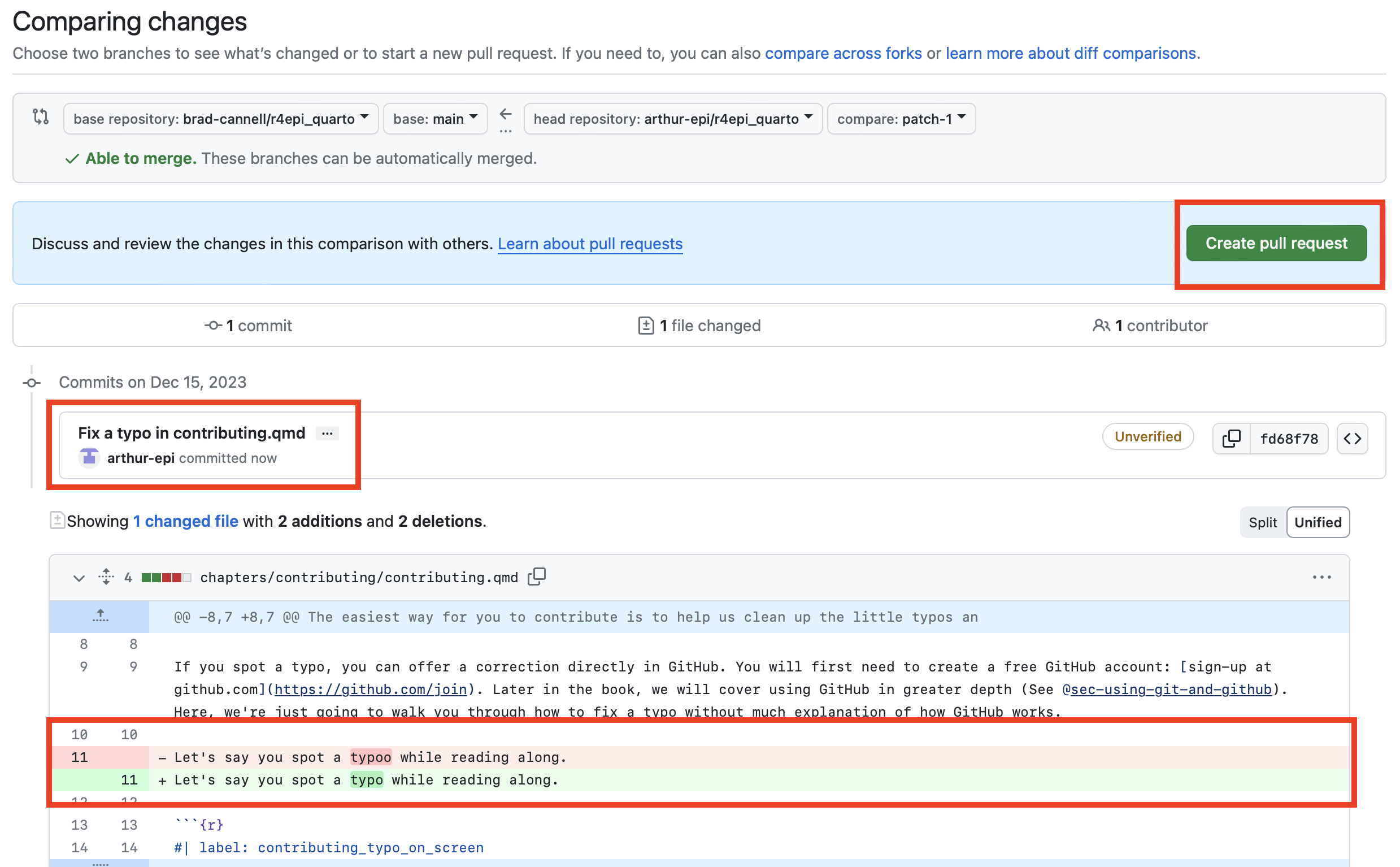Click the highlighted word typoo in deleted line

(x=371, y=757)
